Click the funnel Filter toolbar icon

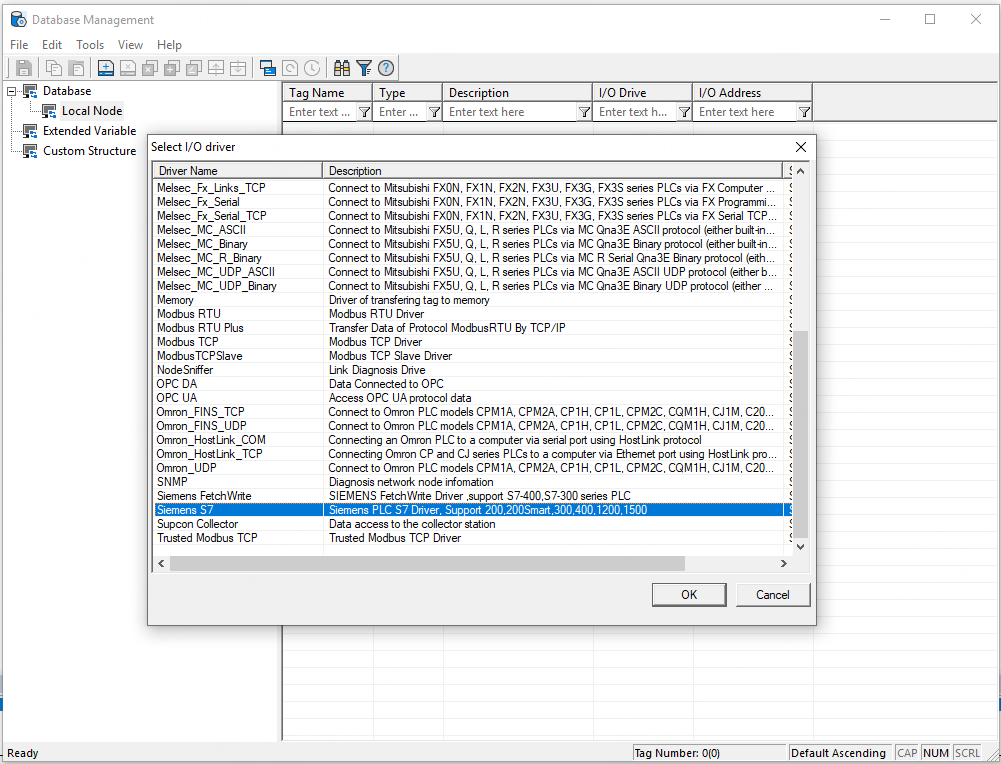click(x=364, y=68)
